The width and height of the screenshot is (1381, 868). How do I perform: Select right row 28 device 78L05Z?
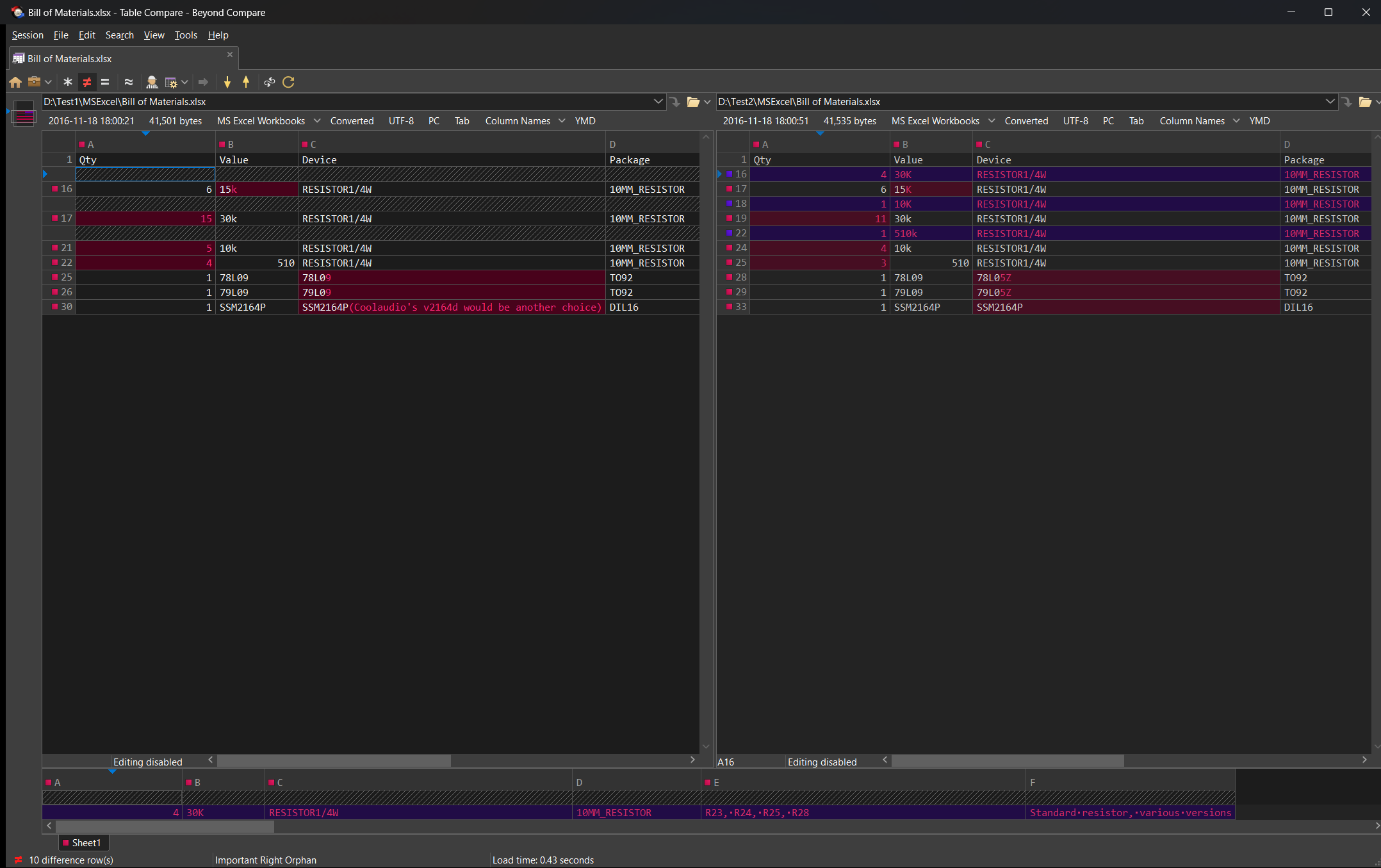(1126, 277)
